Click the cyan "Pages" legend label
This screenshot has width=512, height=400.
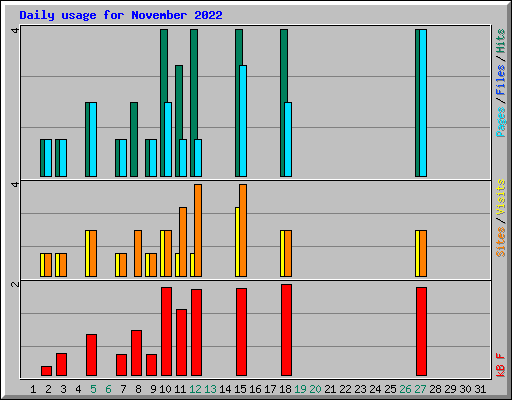pos(500,122)
